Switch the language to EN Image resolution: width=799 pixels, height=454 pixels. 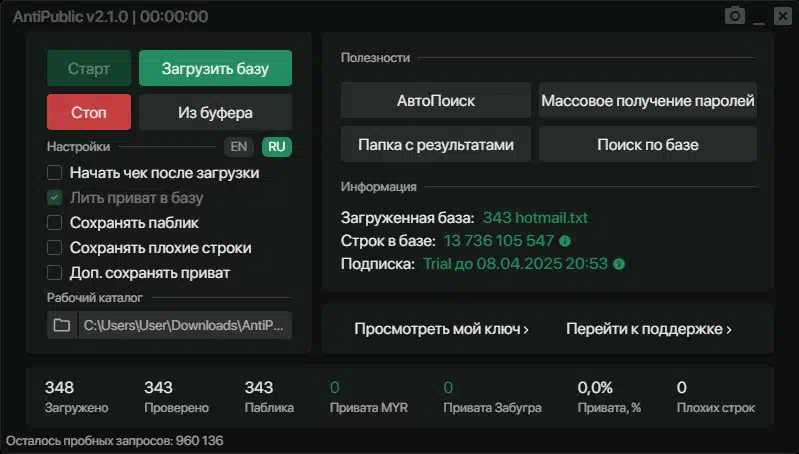tap(238, 147)
